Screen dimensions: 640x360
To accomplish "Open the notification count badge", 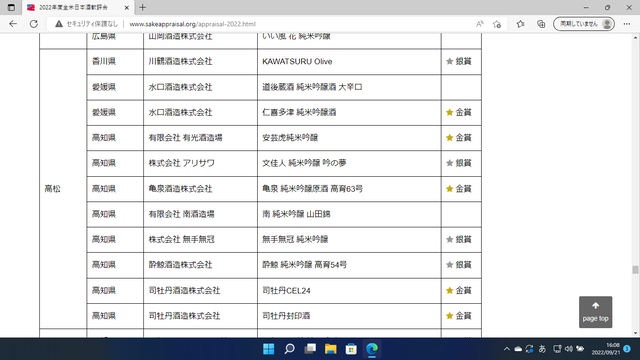I will point(627,349).
